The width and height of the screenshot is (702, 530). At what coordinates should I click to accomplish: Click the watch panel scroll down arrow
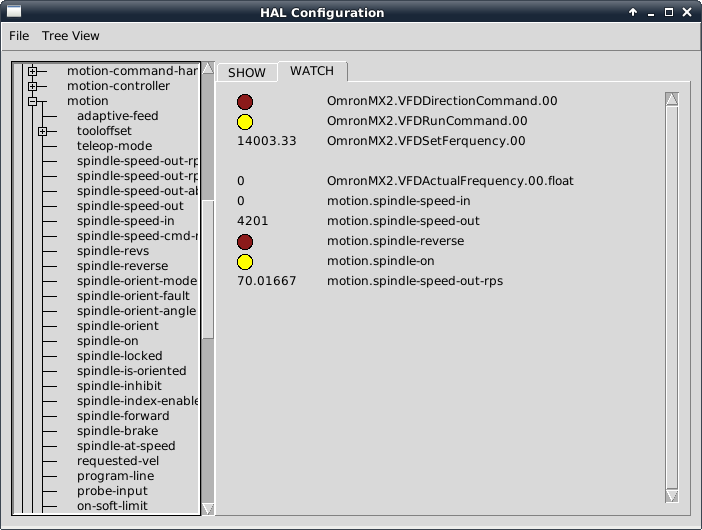tap(672, 496)
